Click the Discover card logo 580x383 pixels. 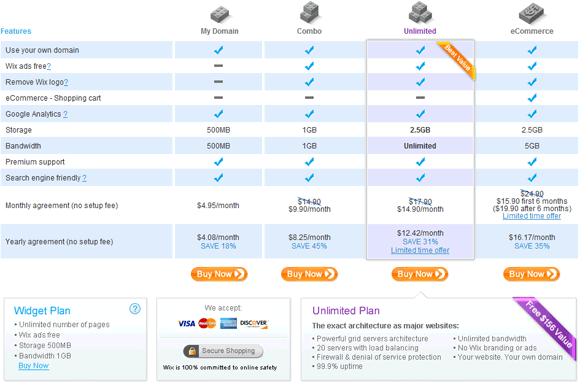coord(254,323)
